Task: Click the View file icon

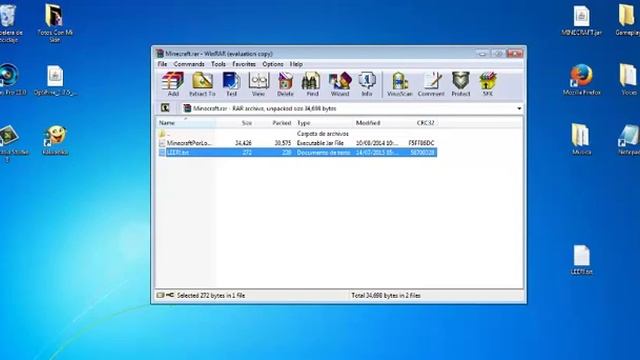Action: pyautogui.click(x=258, y=84)
